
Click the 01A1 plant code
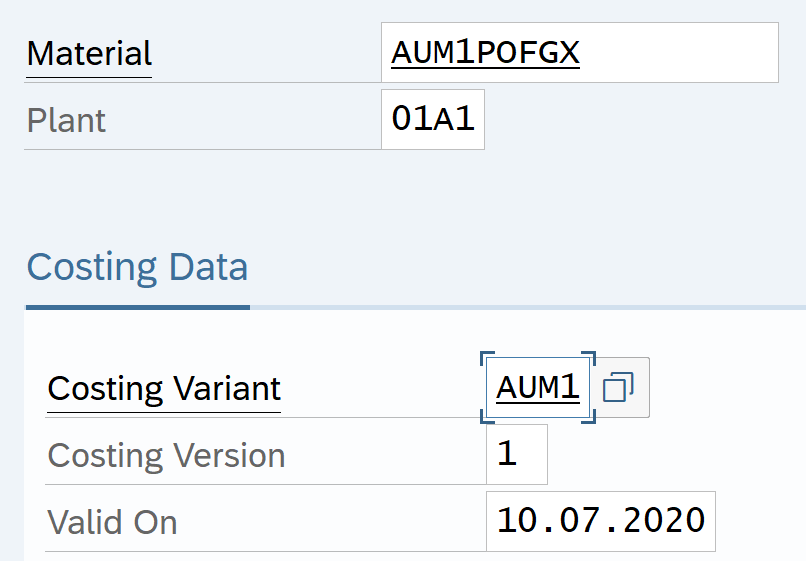point(433,120)
